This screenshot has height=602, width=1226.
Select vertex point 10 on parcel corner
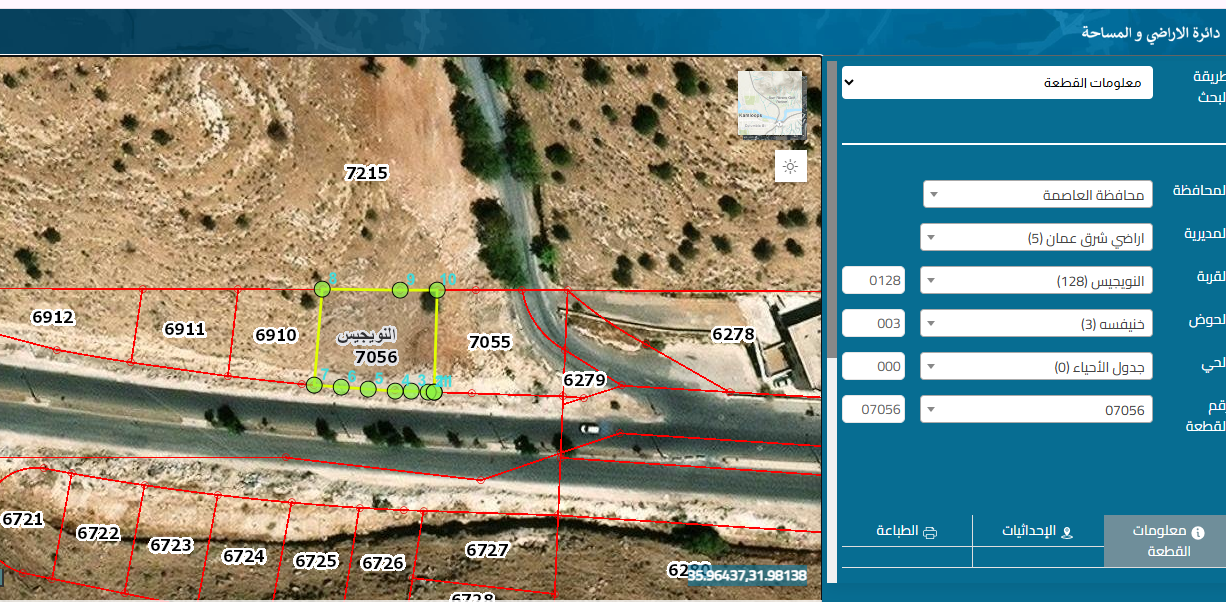point(437,290)
